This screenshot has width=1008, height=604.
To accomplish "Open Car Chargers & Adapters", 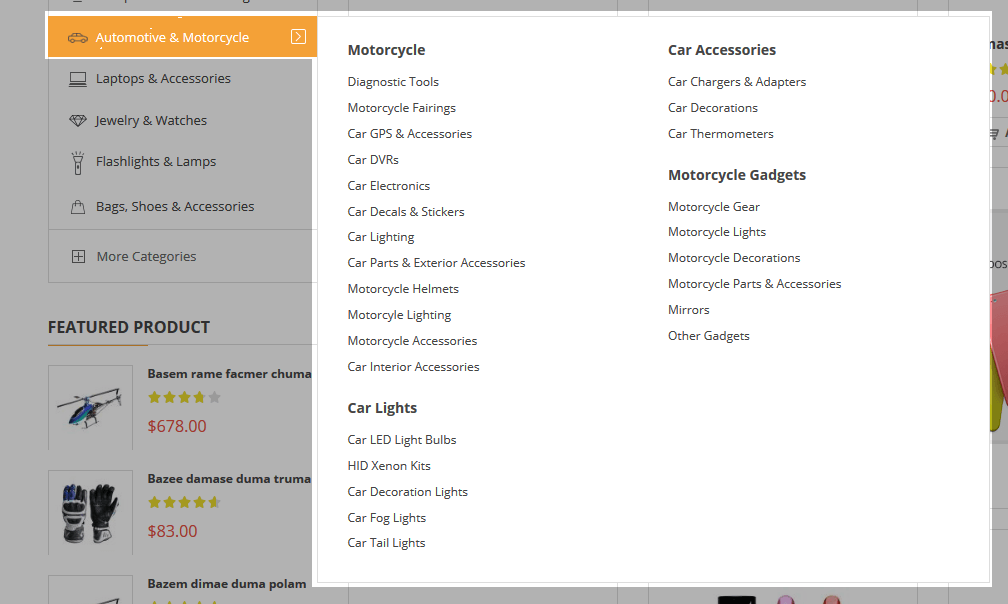I will pos(737,82).
